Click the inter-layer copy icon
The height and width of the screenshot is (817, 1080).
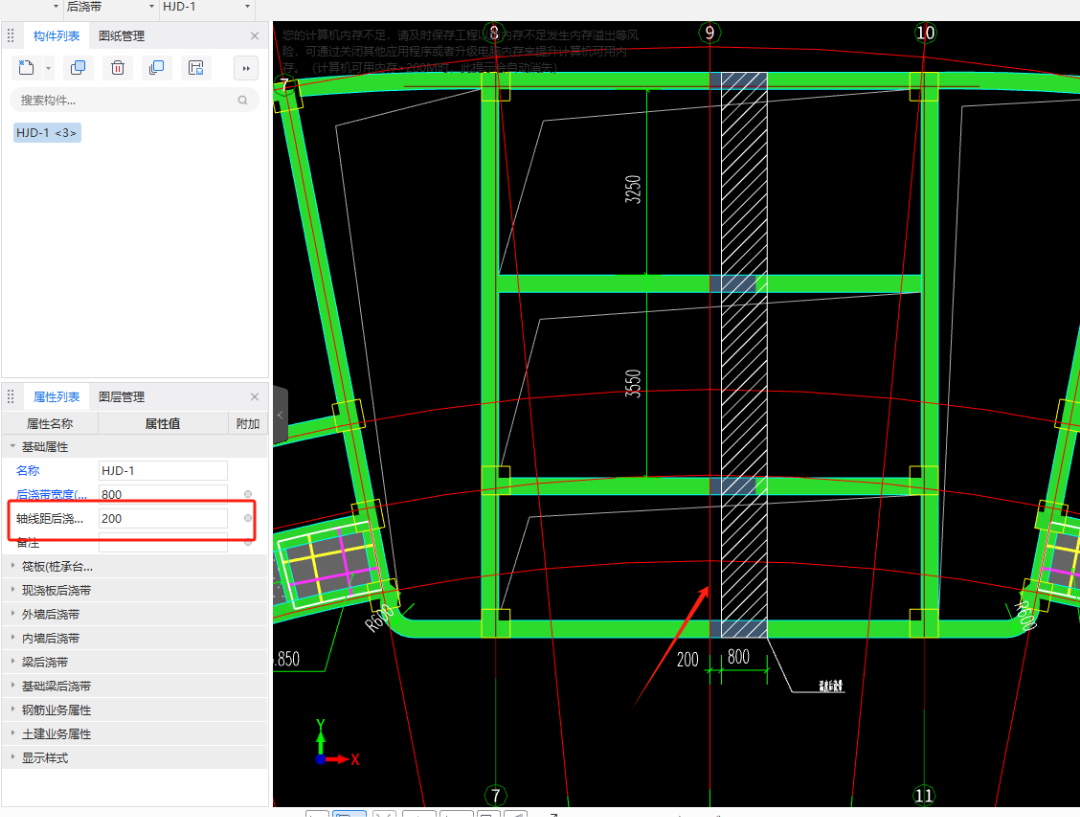pos(157,68)
